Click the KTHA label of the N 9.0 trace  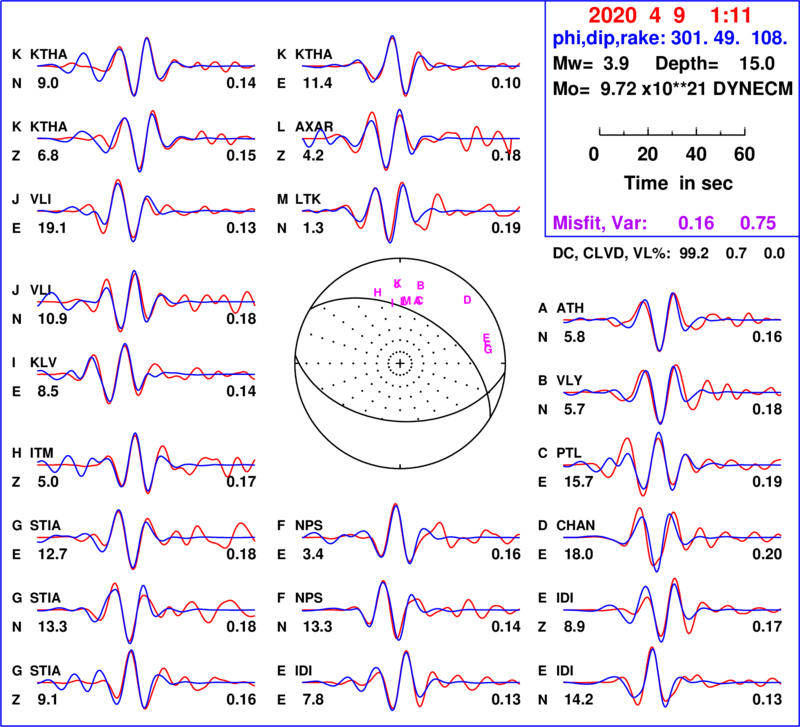(48, 54)
